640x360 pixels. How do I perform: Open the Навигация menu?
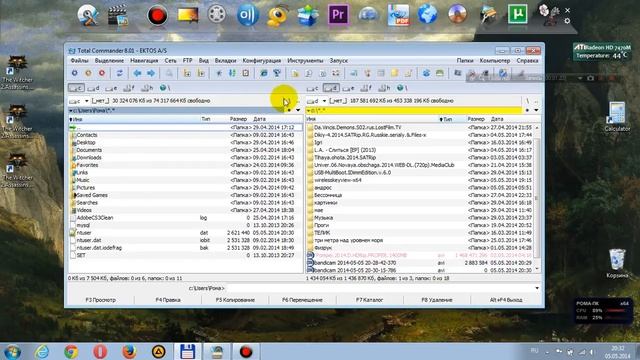point(144,60)
